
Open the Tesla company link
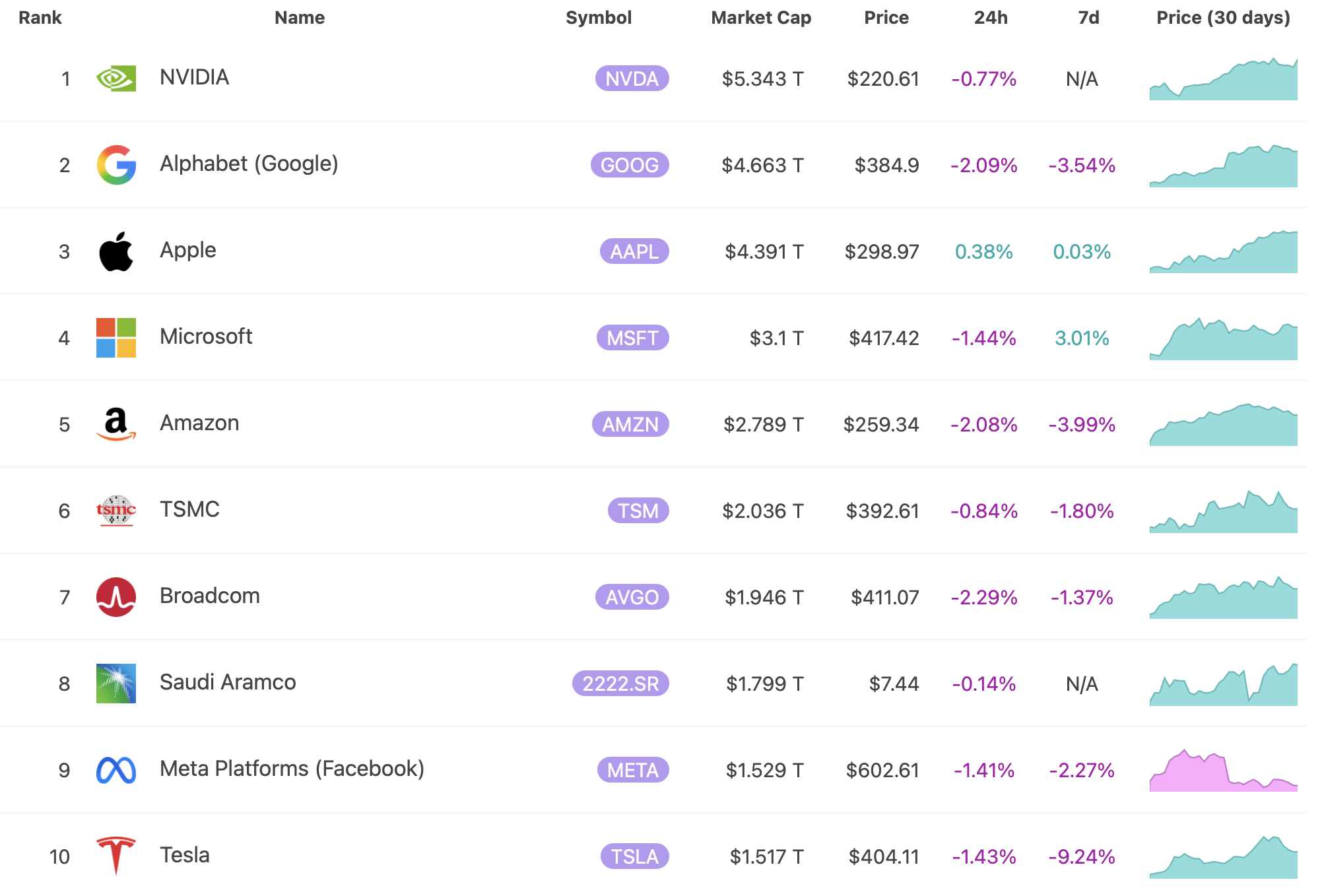pyautogui.click(x=185, y=855)
